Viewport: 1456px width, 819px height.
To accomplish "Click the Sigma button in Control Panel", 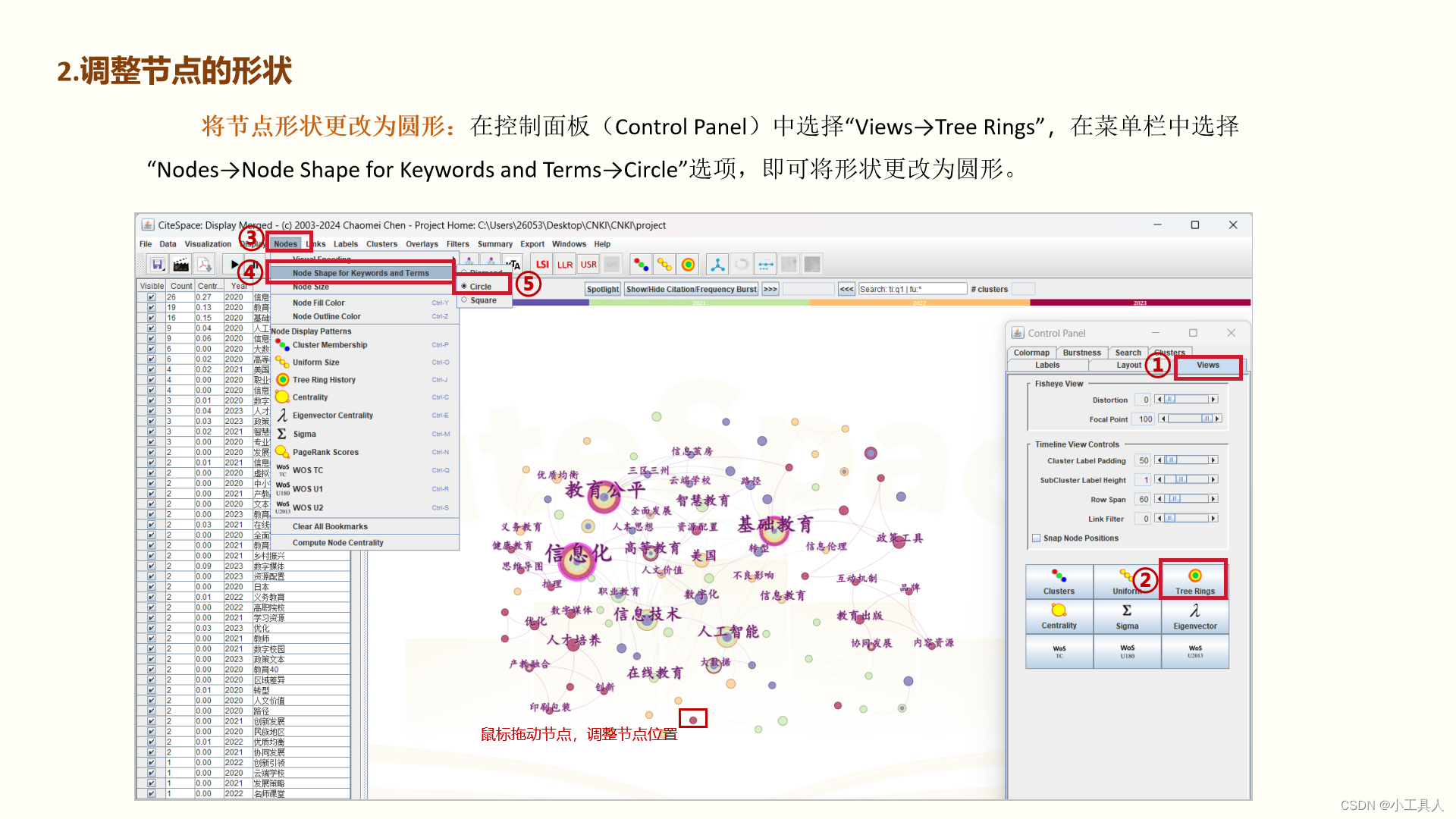I will pyautogui.click(x=1127, y=617).
